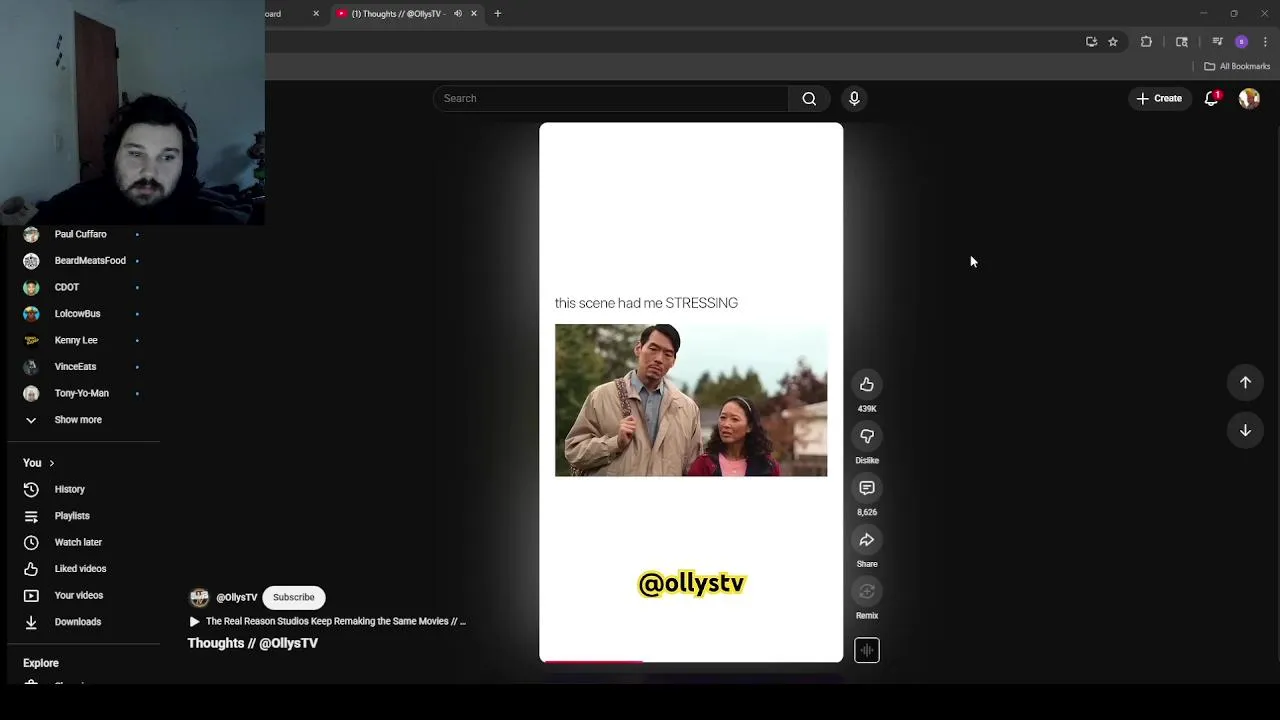Start voice search with microphone
This screenshot has width=1280, height=720.
tap(854, 98)
